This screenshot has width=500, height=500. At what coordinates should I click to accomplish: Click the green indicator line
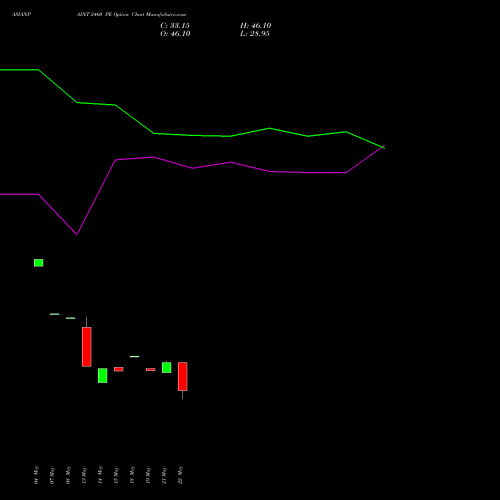point(192,135)
